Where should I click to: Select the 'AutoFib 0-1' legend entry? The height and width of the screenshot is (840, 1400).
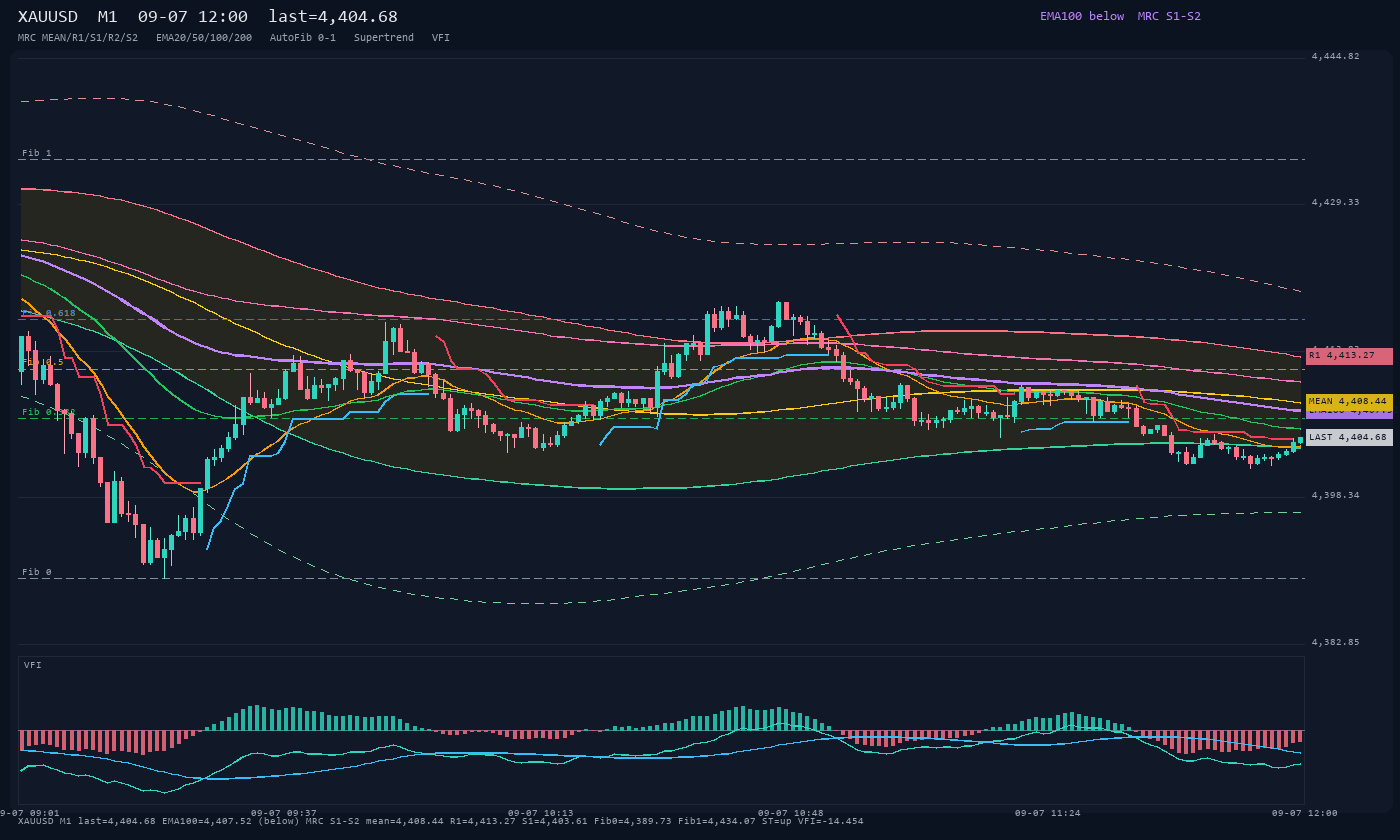pyautogui.click(x=303, y=37)
